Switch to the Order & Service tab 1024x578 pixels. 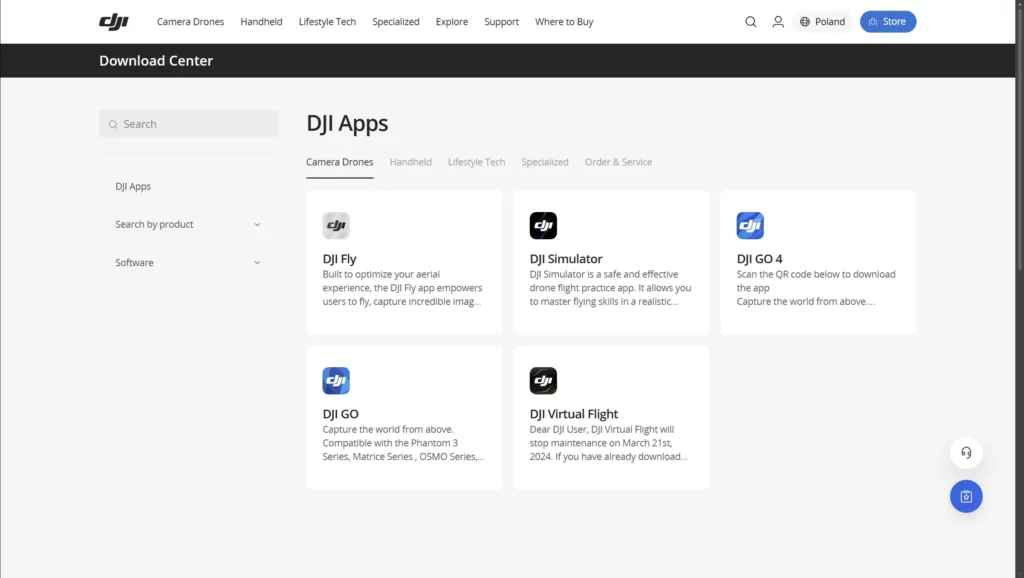tap(618, 162)
